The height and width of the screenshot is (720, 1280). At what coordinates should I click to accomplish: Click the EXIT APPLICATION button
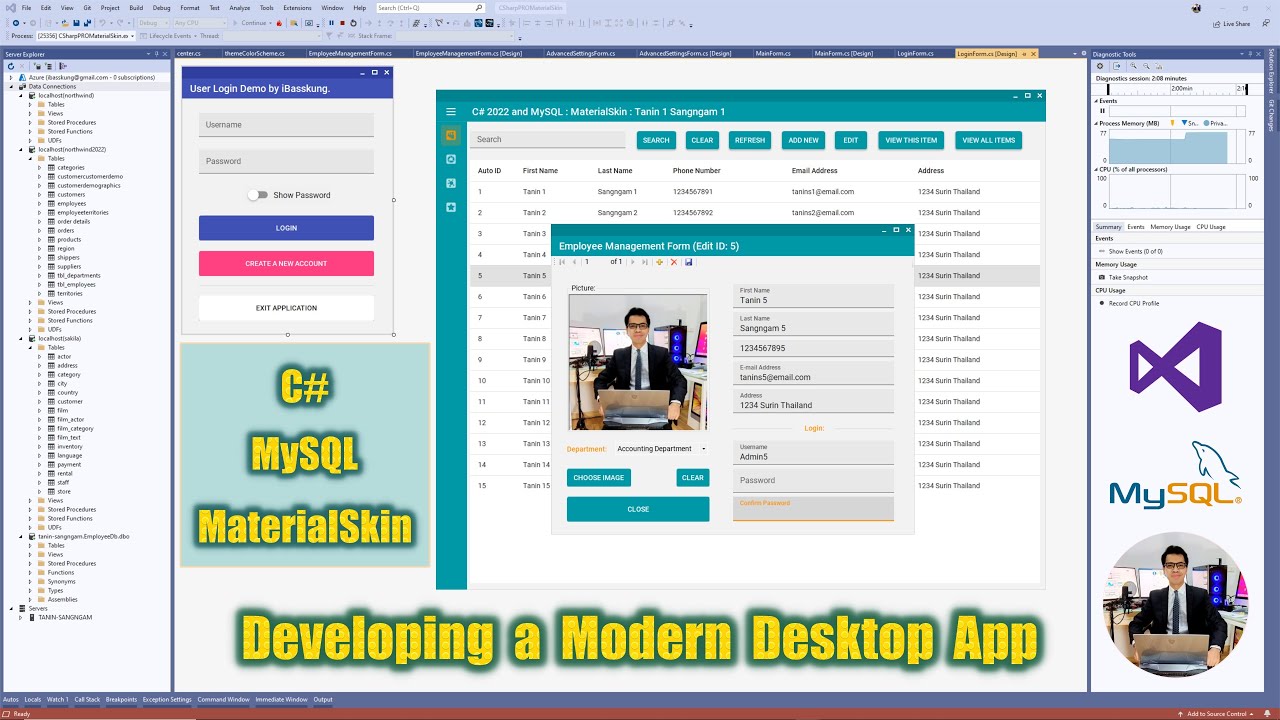[286, 308]
